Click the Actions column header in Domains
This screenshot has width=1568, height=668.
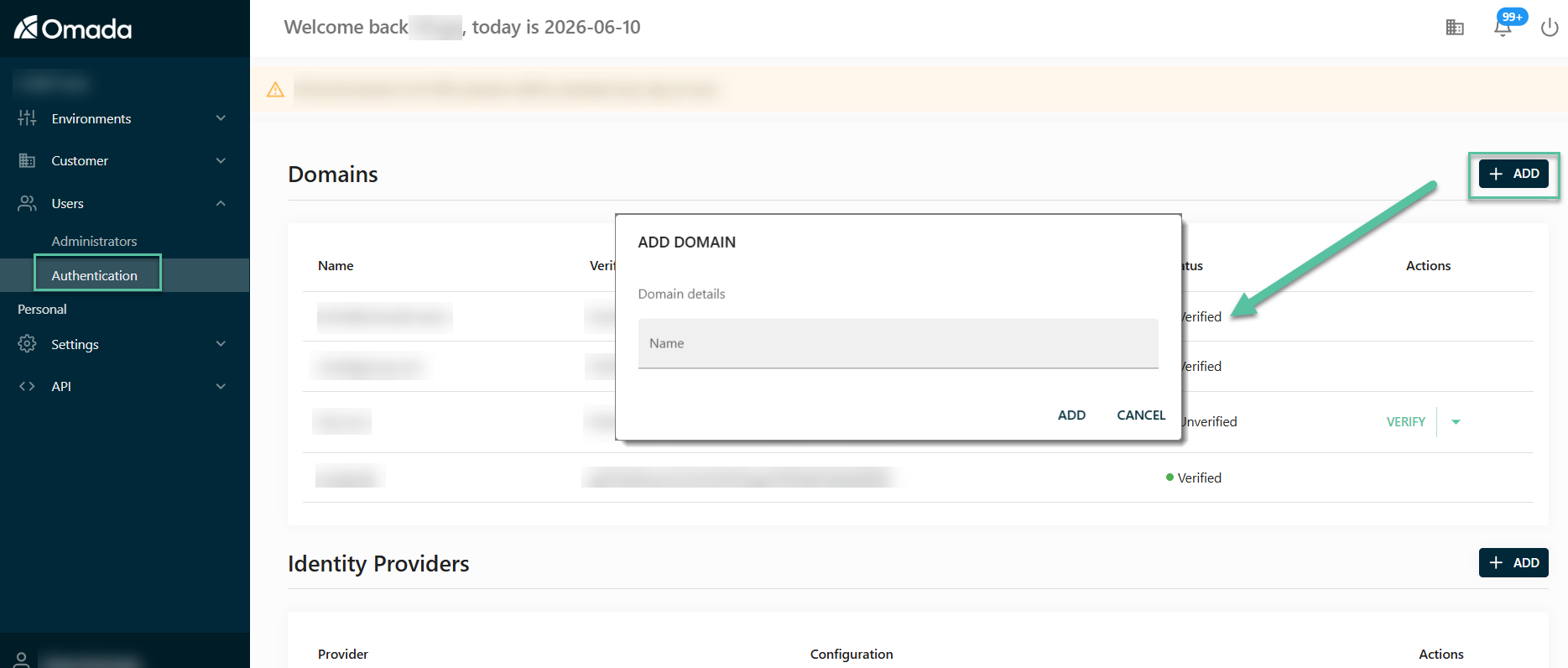(1428, 265)
